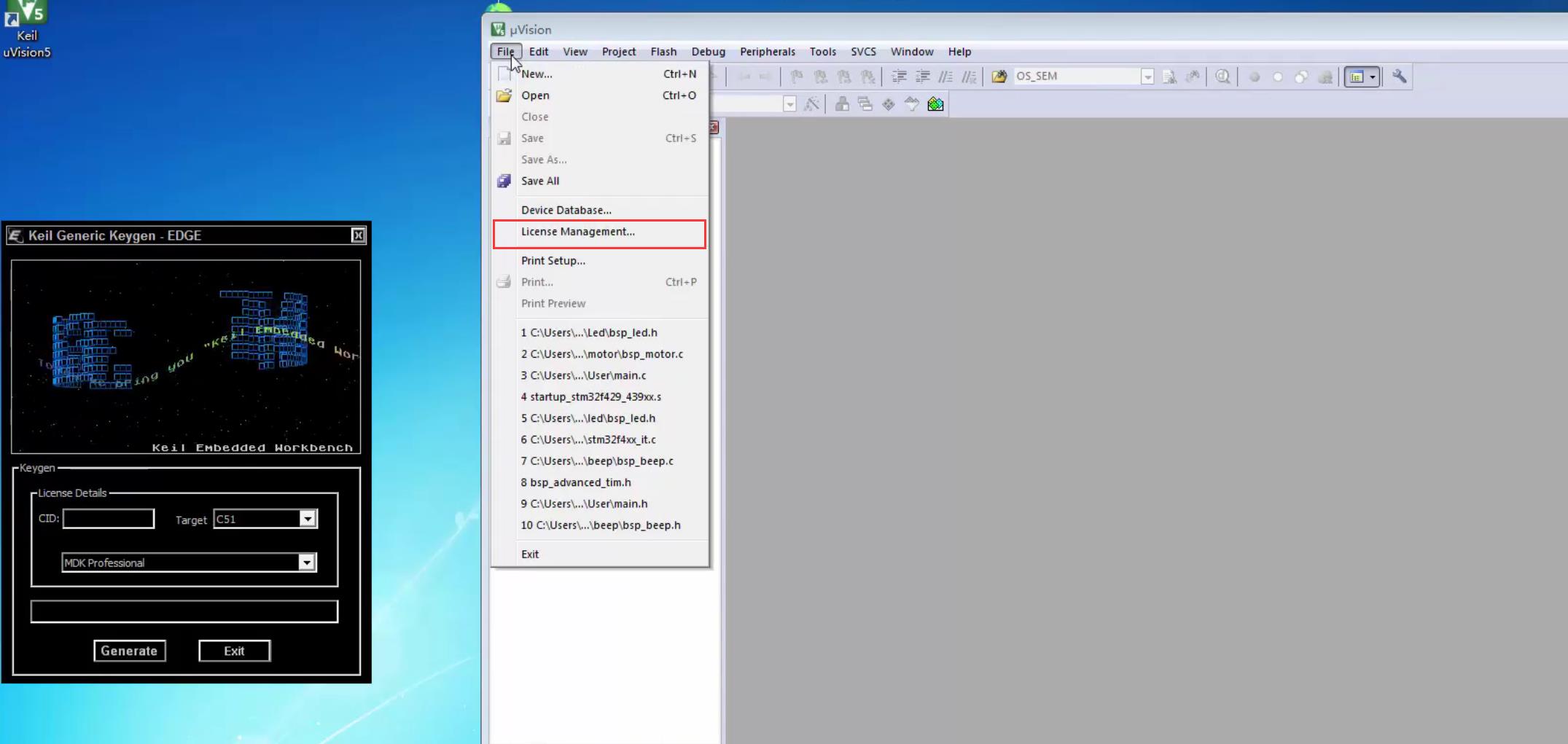Image resolution: width=1568 pixels, height=744 pixels.
Task: Open the Debug menu
Action: [x=709, y=52]
